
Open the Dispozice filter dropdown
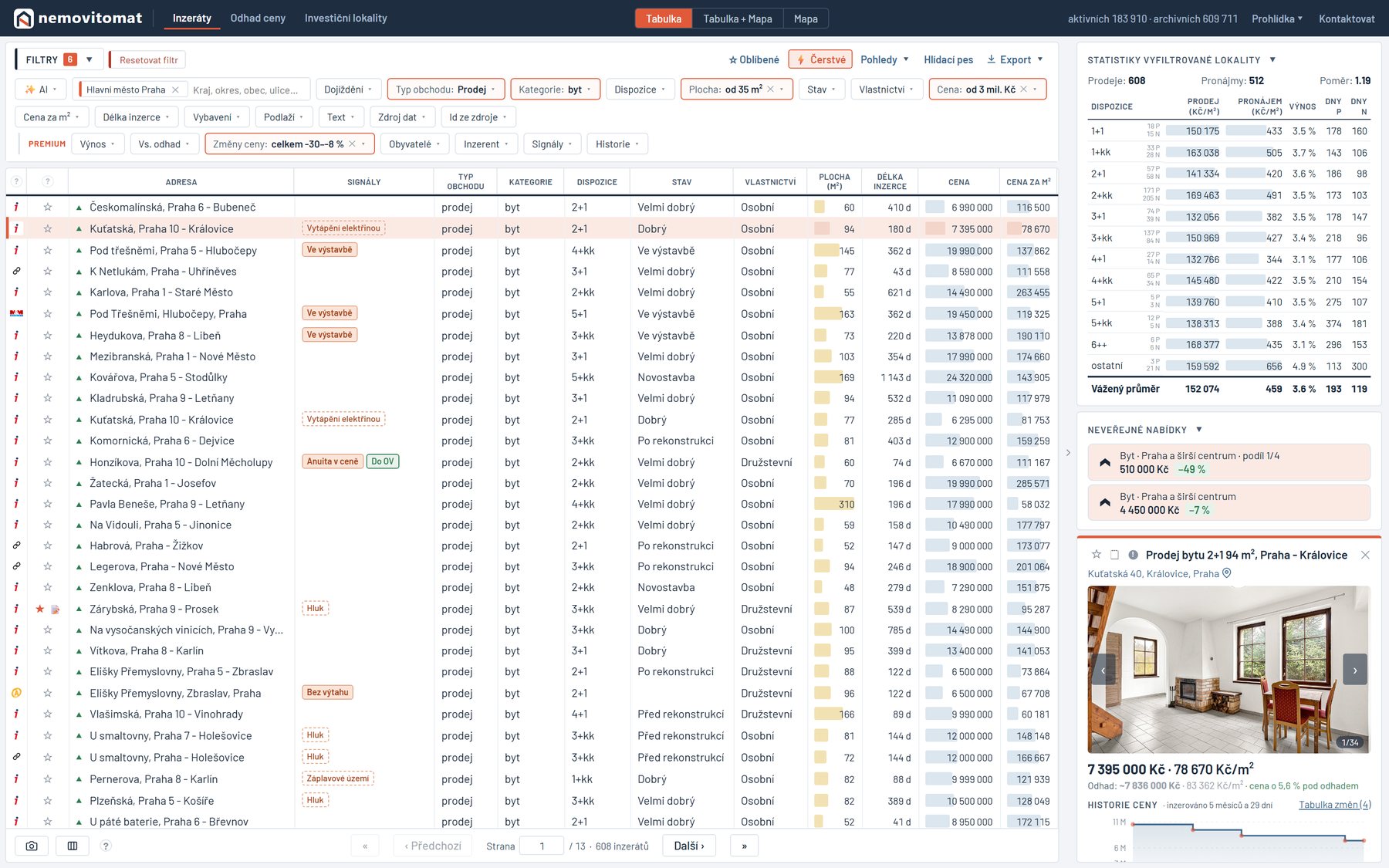(x=640, y=90)
